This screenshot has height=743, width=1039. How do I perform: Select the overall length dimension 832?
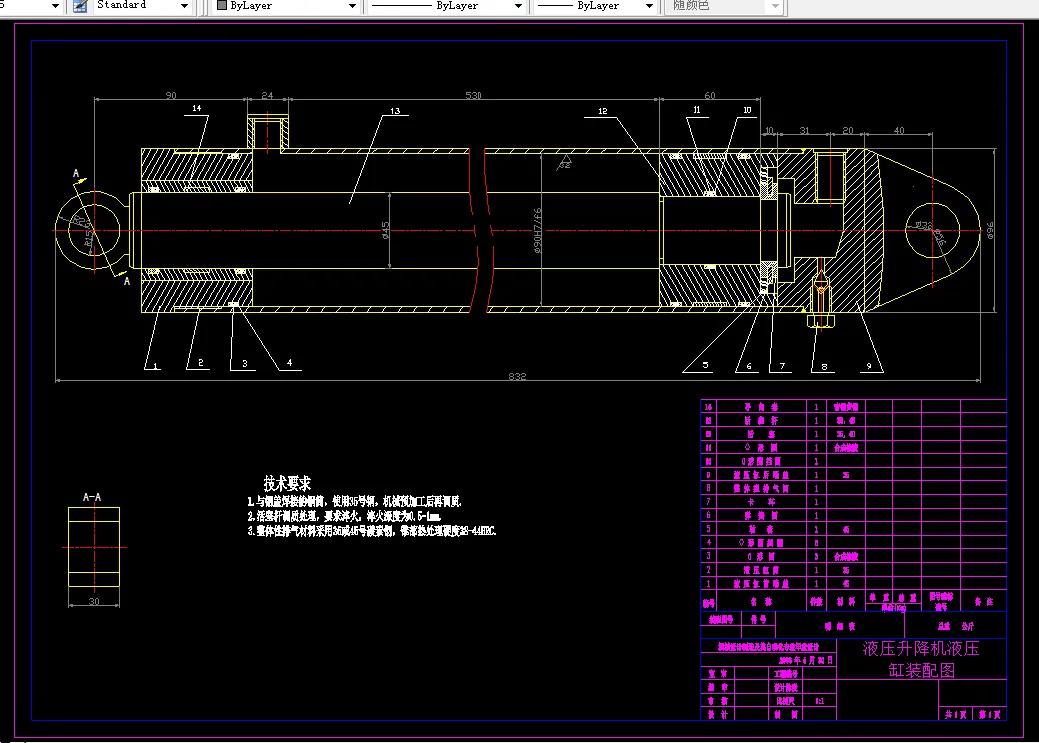tap(518, 376)
